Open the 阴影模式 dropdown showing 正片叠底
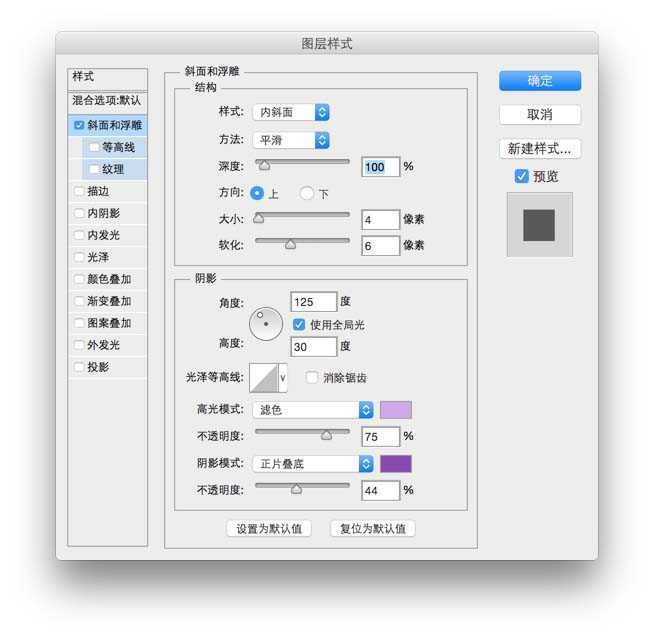The width and height of the screenshot is (654, 640). (x=312, y=464)
